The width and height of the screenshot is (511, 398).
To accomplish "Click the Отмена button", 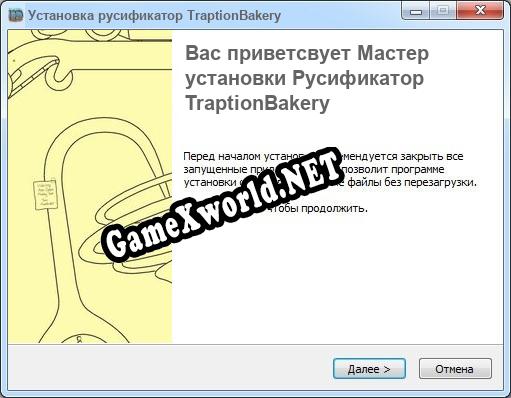I will [x=455, y=369].
